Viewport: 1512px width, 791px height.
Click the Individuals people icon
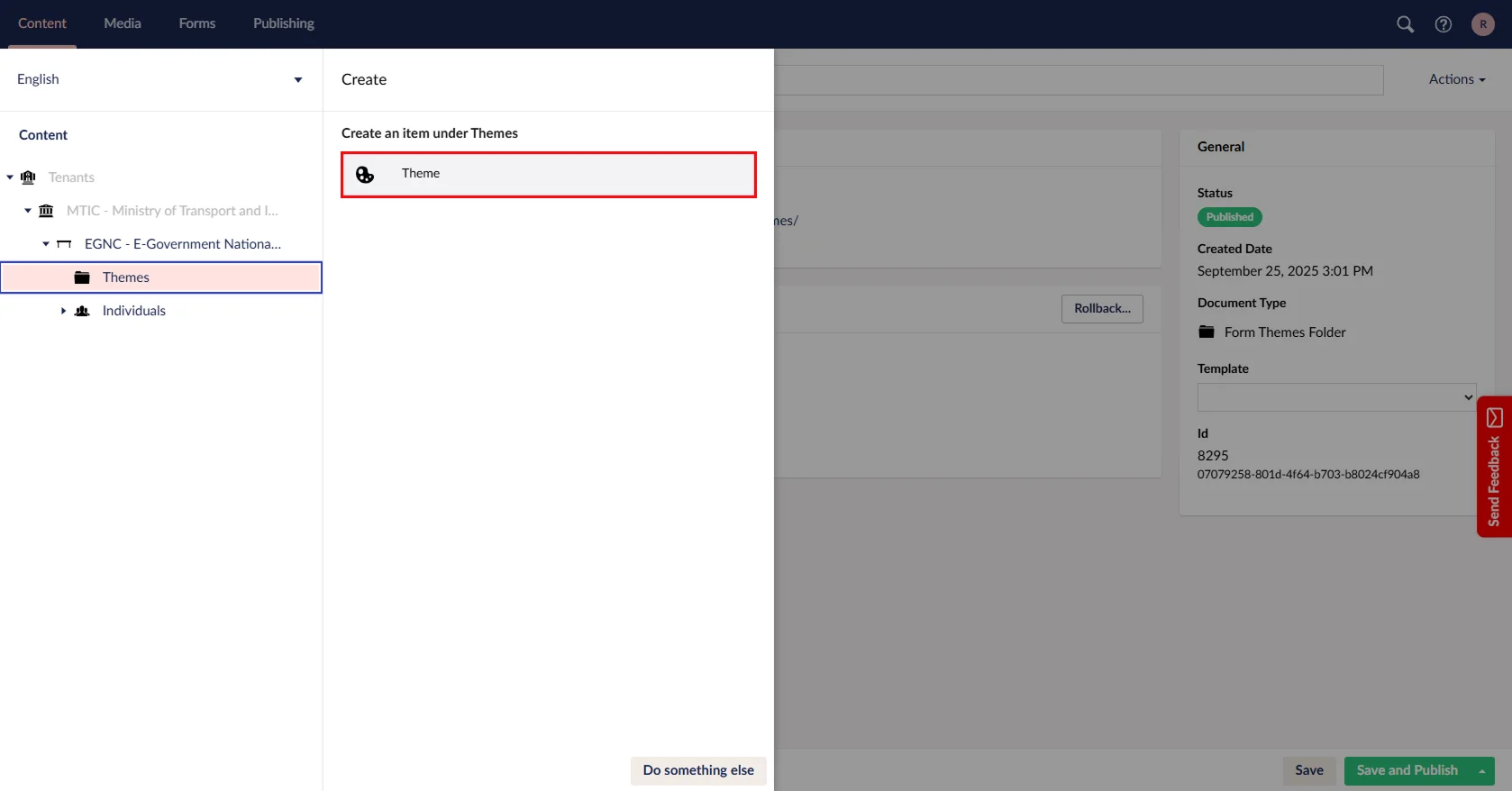82,311
